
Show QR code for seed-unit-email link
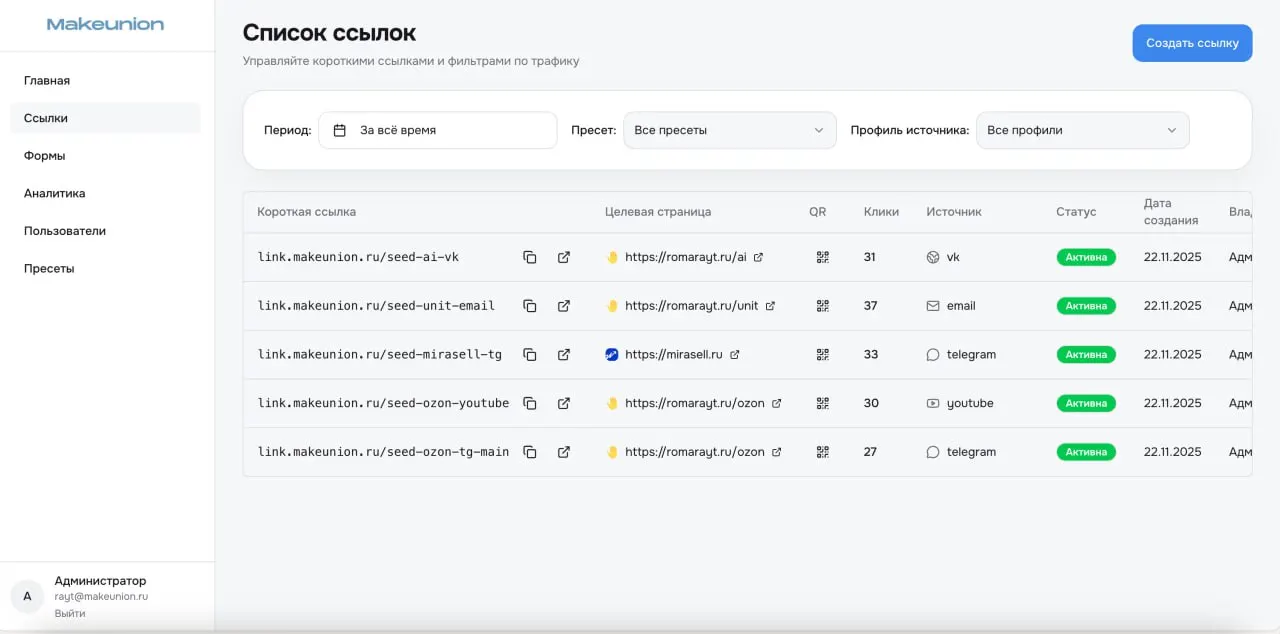(x=823, y=306)
